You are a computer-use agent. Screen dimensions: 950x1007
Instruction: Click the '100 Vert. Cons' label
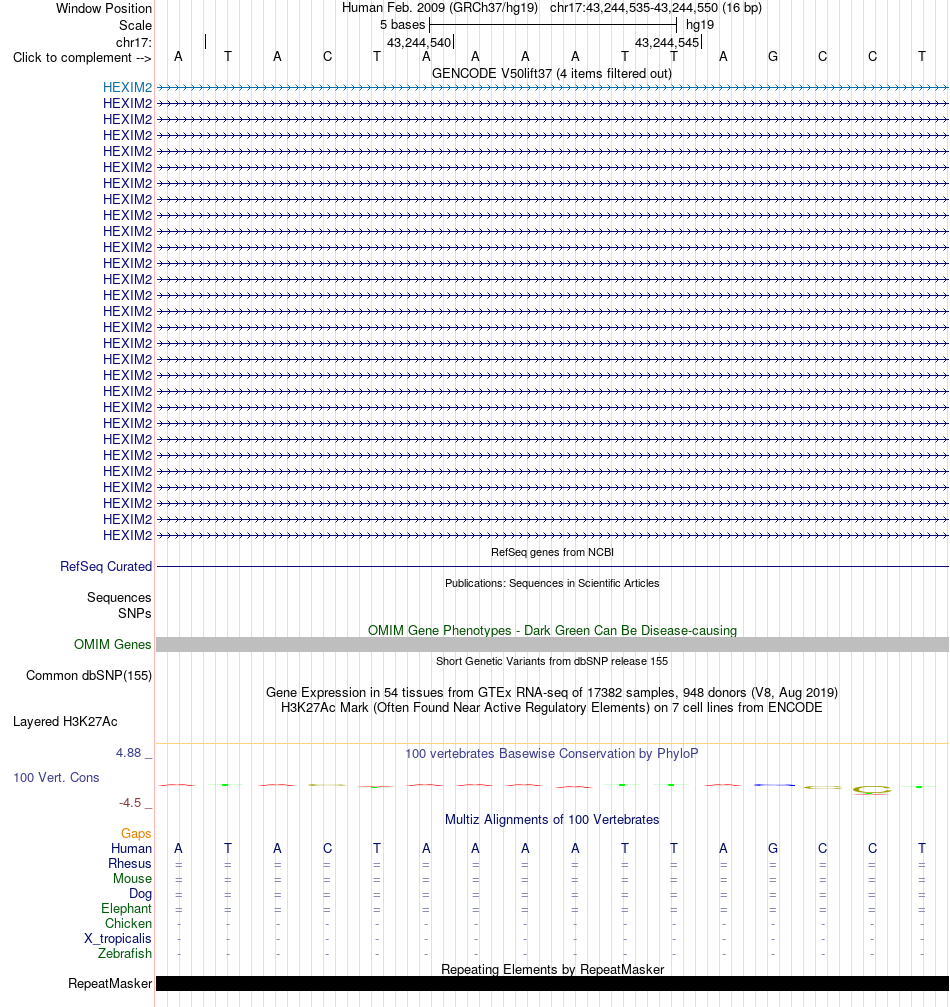click(57, 778)
